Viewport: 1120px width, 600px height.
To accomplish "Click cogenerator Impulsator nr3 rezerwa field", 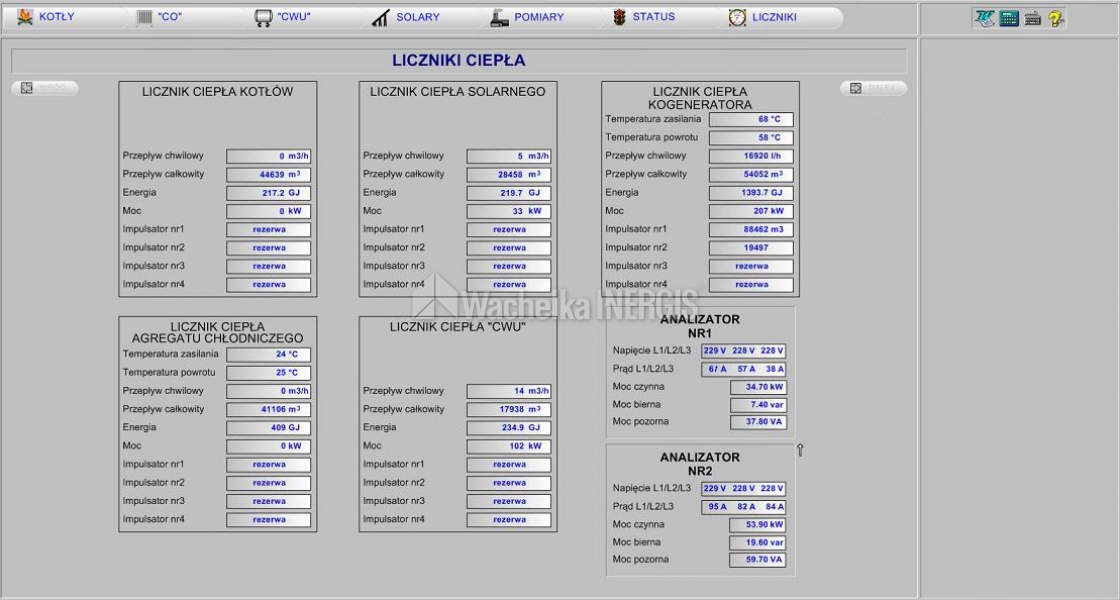I will (751, 266).
